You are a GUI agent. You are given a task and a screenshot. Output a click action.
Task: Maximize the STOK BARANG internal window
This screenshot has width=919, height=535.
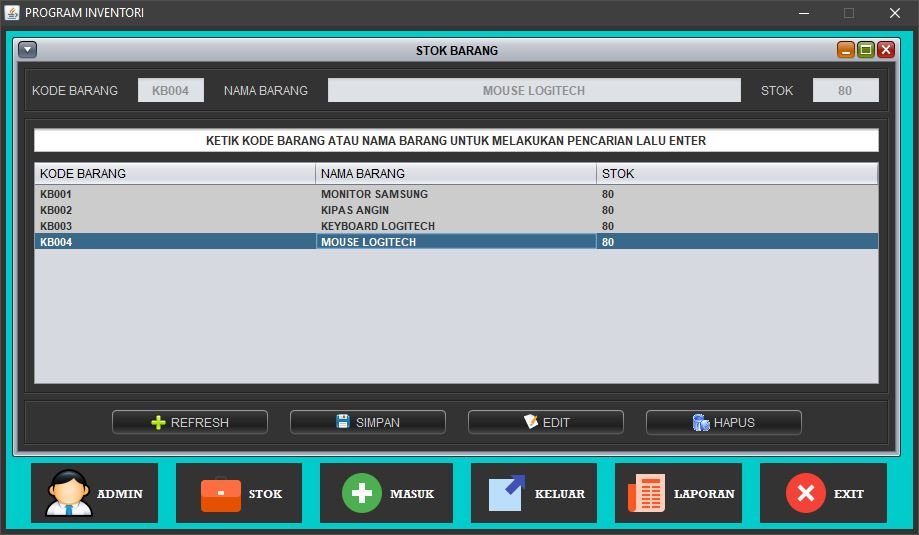[866, 50]
